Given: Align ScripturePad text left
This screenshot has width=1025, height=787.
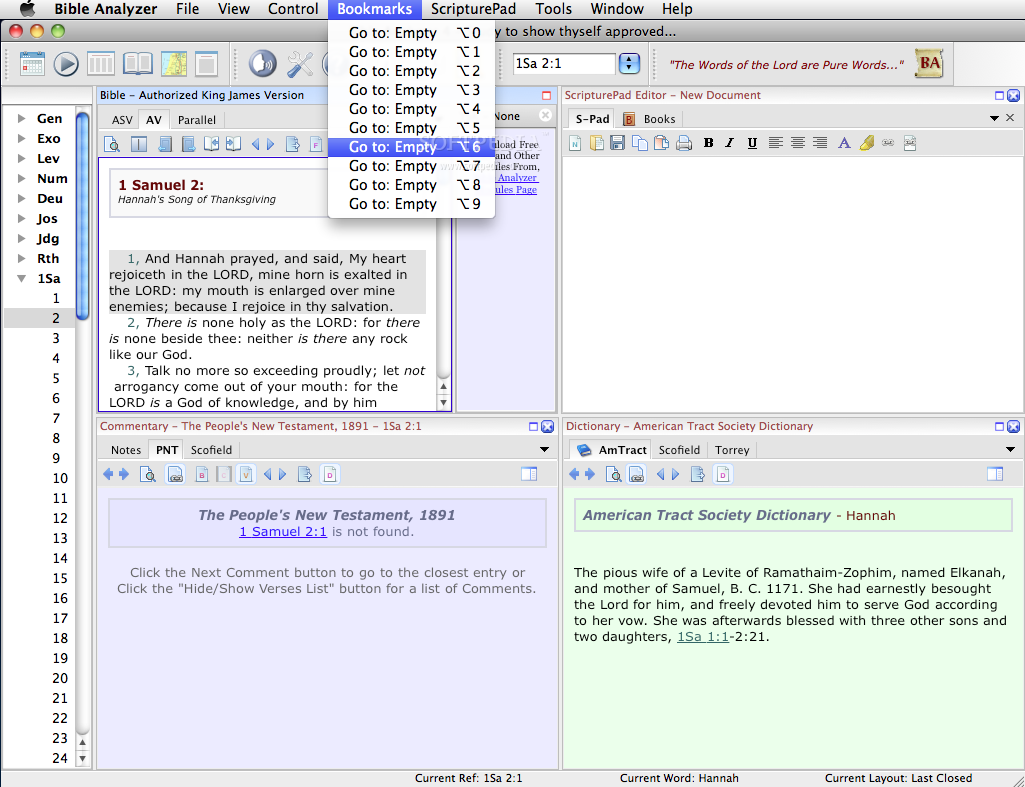Looking at the screenshot, I should [x=775, y=143].
